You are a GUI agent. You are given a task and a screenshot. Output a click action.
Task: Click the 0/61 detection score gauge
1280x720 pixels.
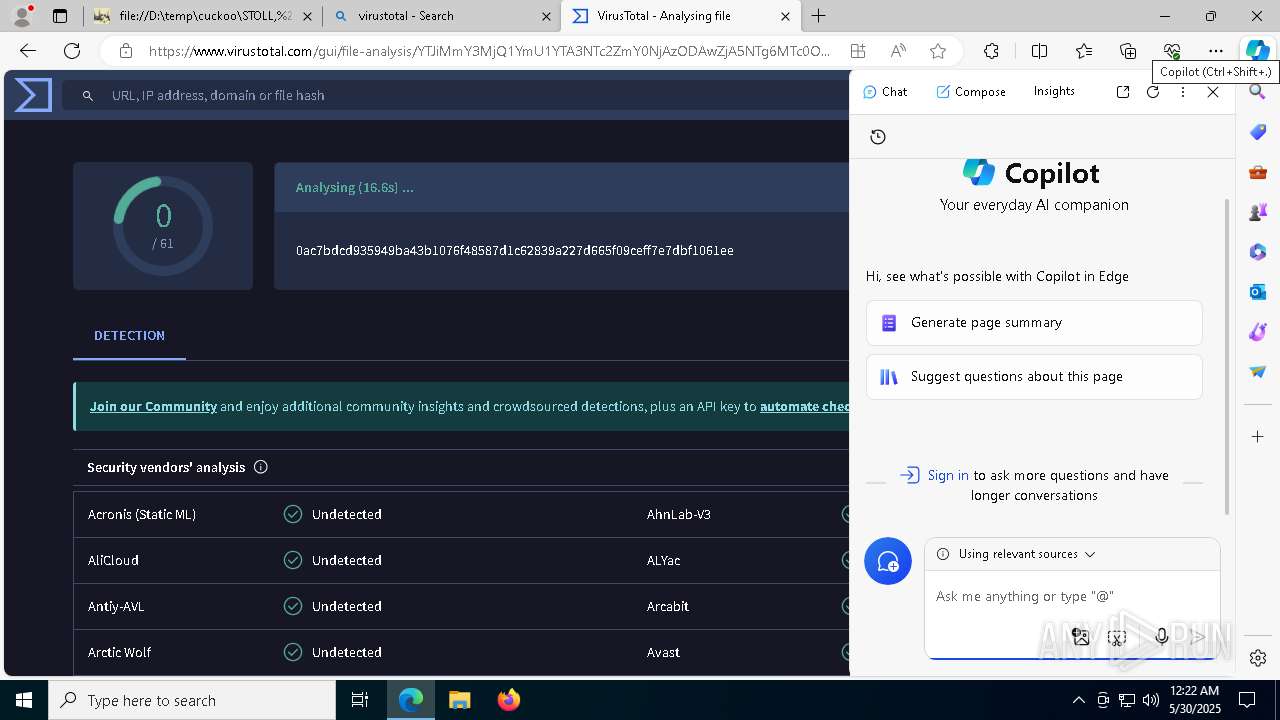163,227
